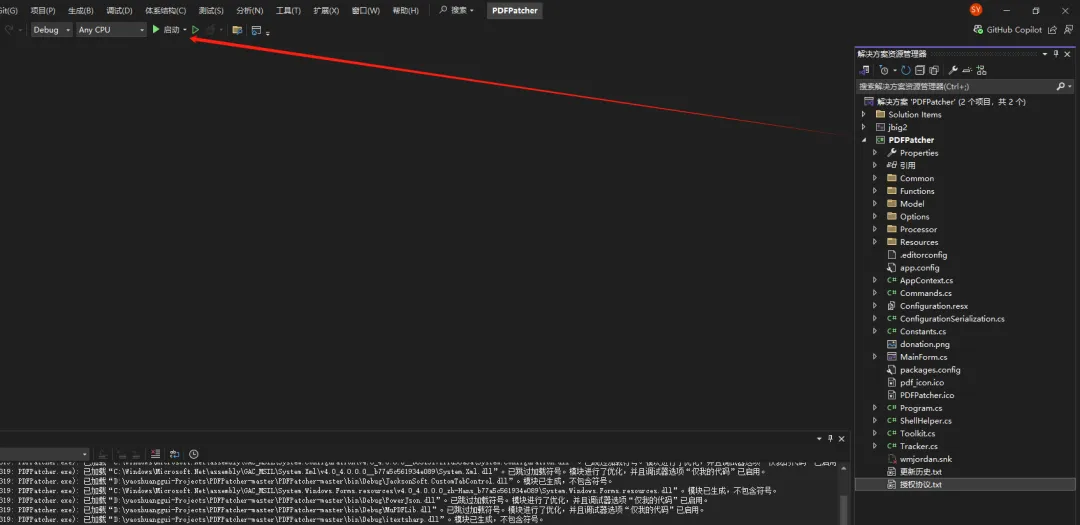Click the pending changes filter clock icon
Image resolution: width=1080 pixels, height=525 pixels.
pos(884,70)
